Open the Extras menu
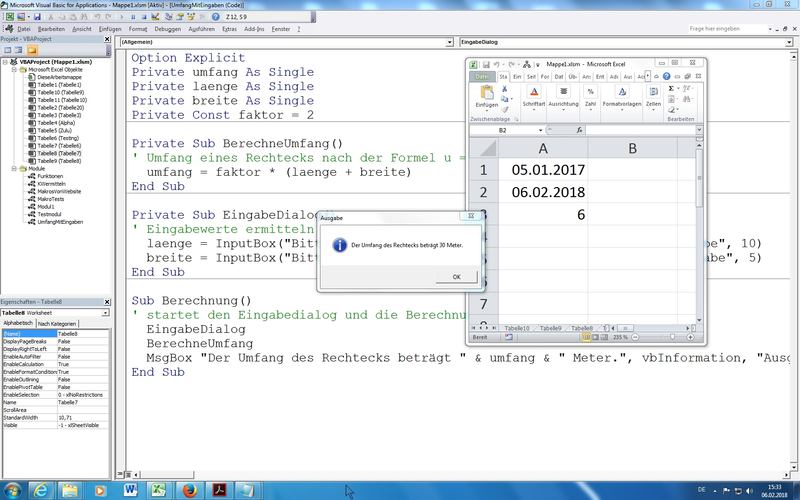Screen dimensions: 800x500 pos(230,29)
